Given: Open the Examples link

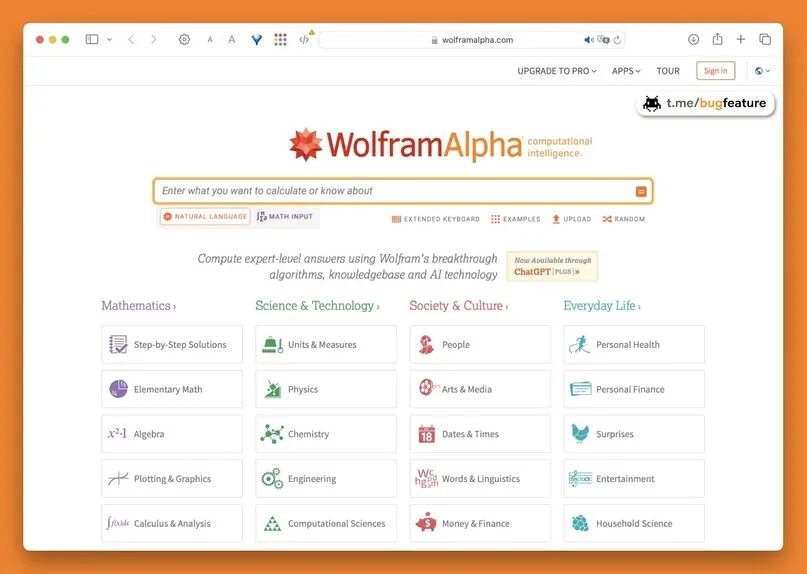Looking at the screenshot, I should coord(516,219).
